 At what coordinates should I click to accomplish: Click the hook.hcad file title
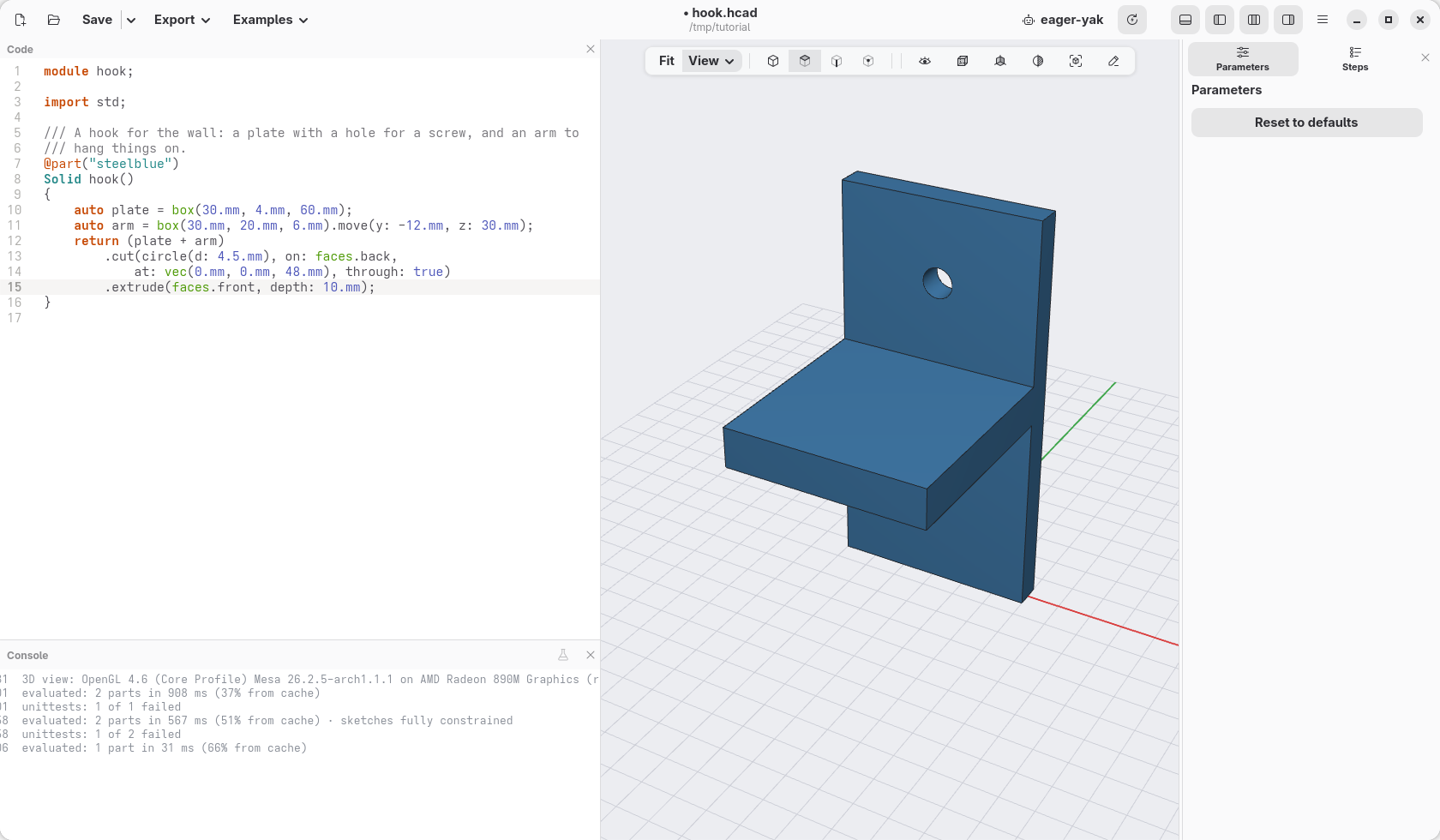(721, 13)
